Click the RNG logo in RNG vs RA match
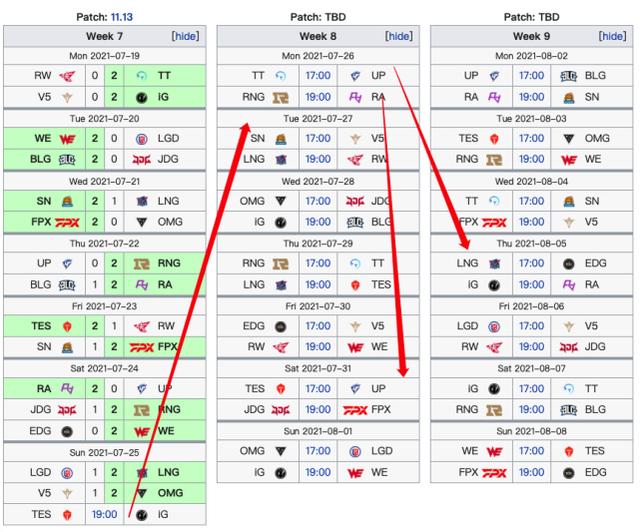This screenshot has width=640, height=532. tap(280, 97)
